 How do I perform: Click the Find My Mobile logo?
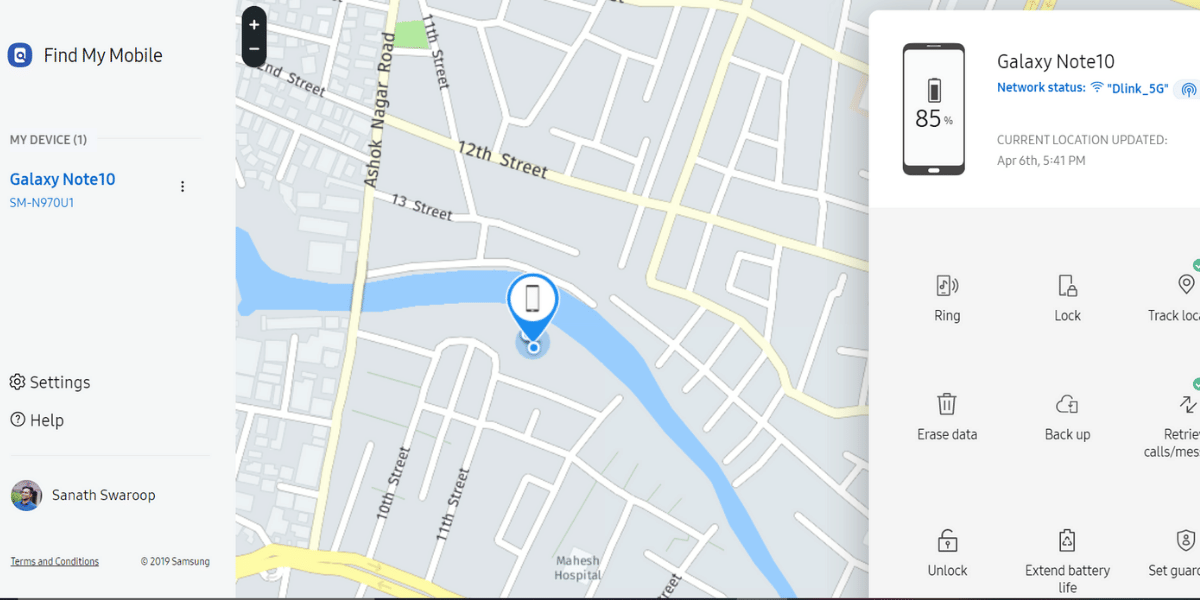point(20,55)
